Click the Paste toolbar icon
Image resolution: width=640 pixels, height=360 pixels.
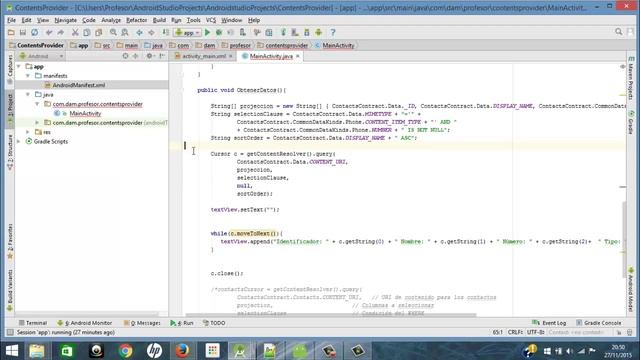(99, 32)
